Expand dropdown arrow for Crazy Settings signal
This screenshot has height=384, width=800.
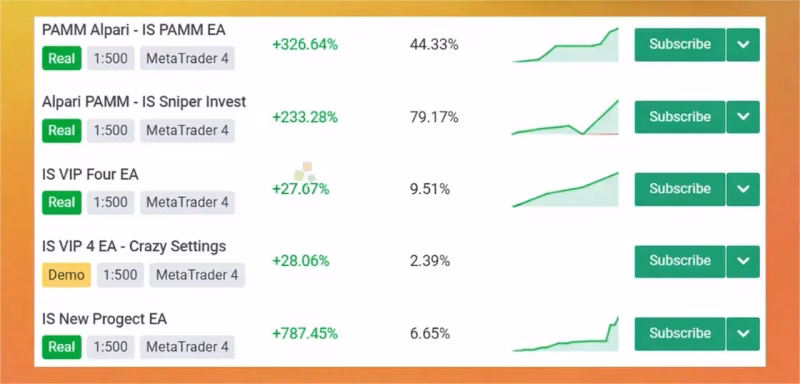(743, 262)
